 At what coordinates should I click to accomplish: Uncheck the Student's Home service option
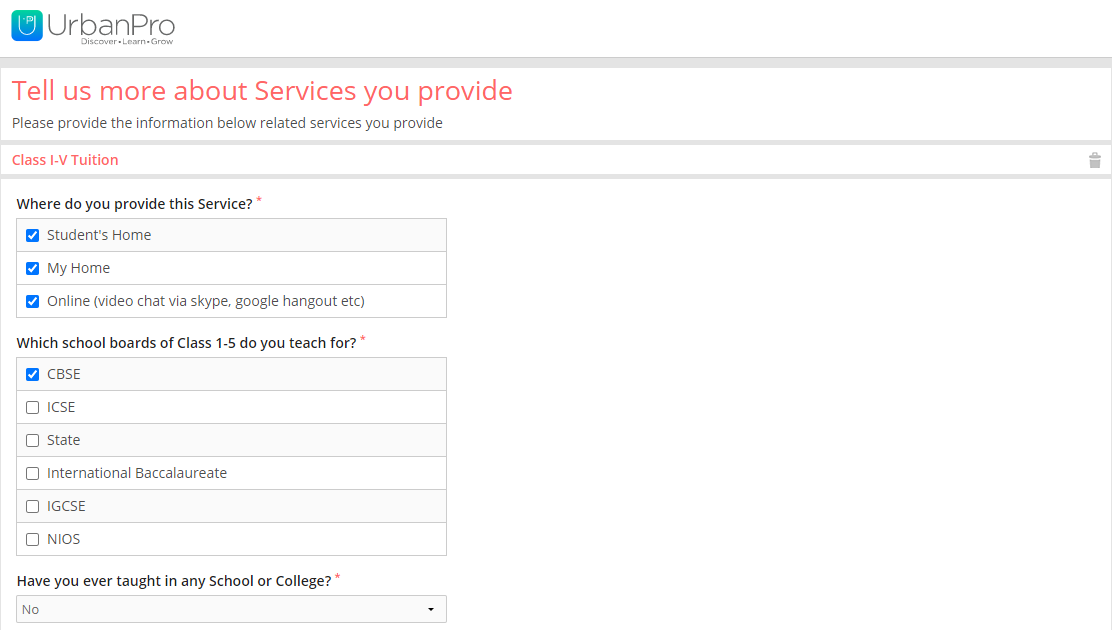point(32,235)
